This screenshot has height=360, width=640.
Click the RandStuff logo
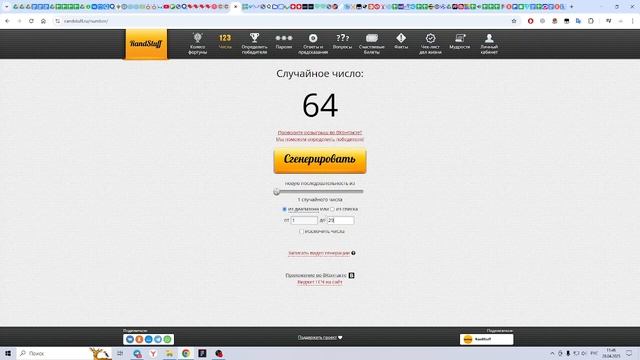pos(146,44)
